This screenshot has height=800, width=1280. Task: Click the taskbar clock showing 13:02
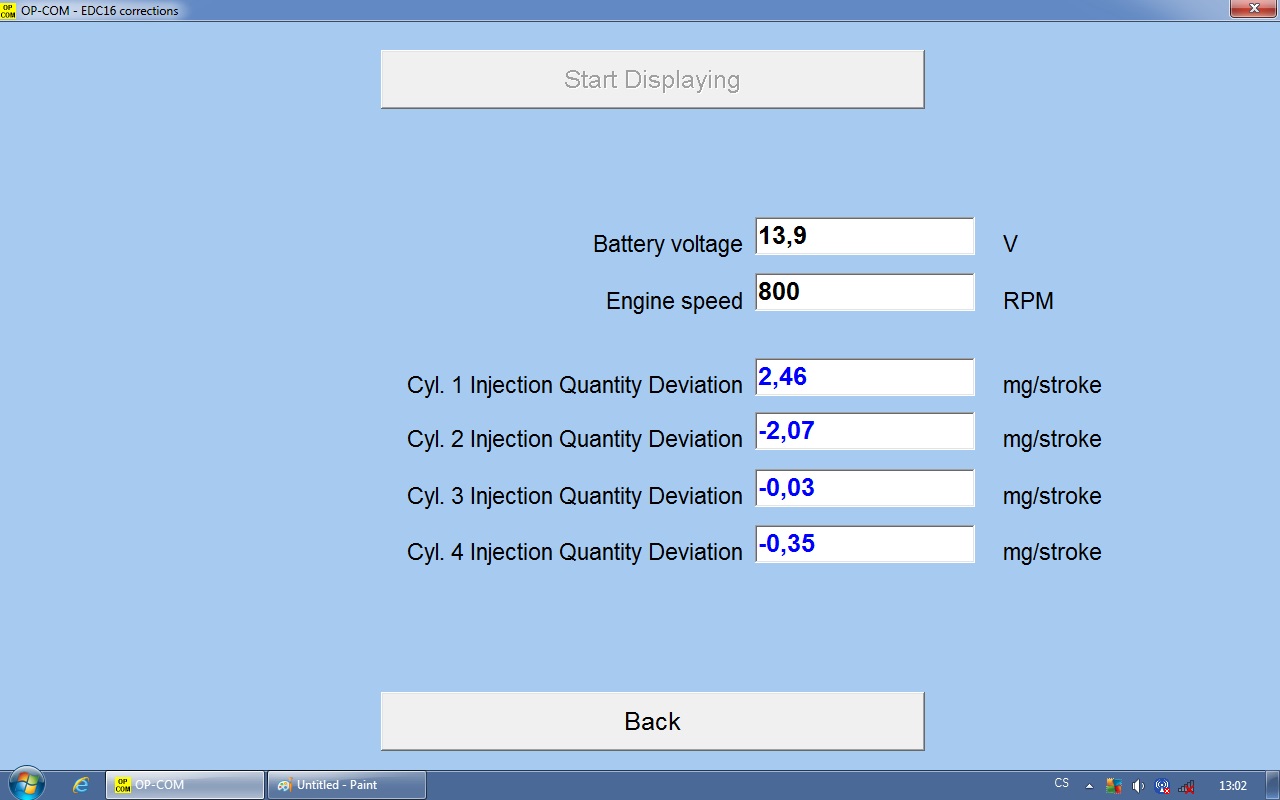(x=1233, y=786)
